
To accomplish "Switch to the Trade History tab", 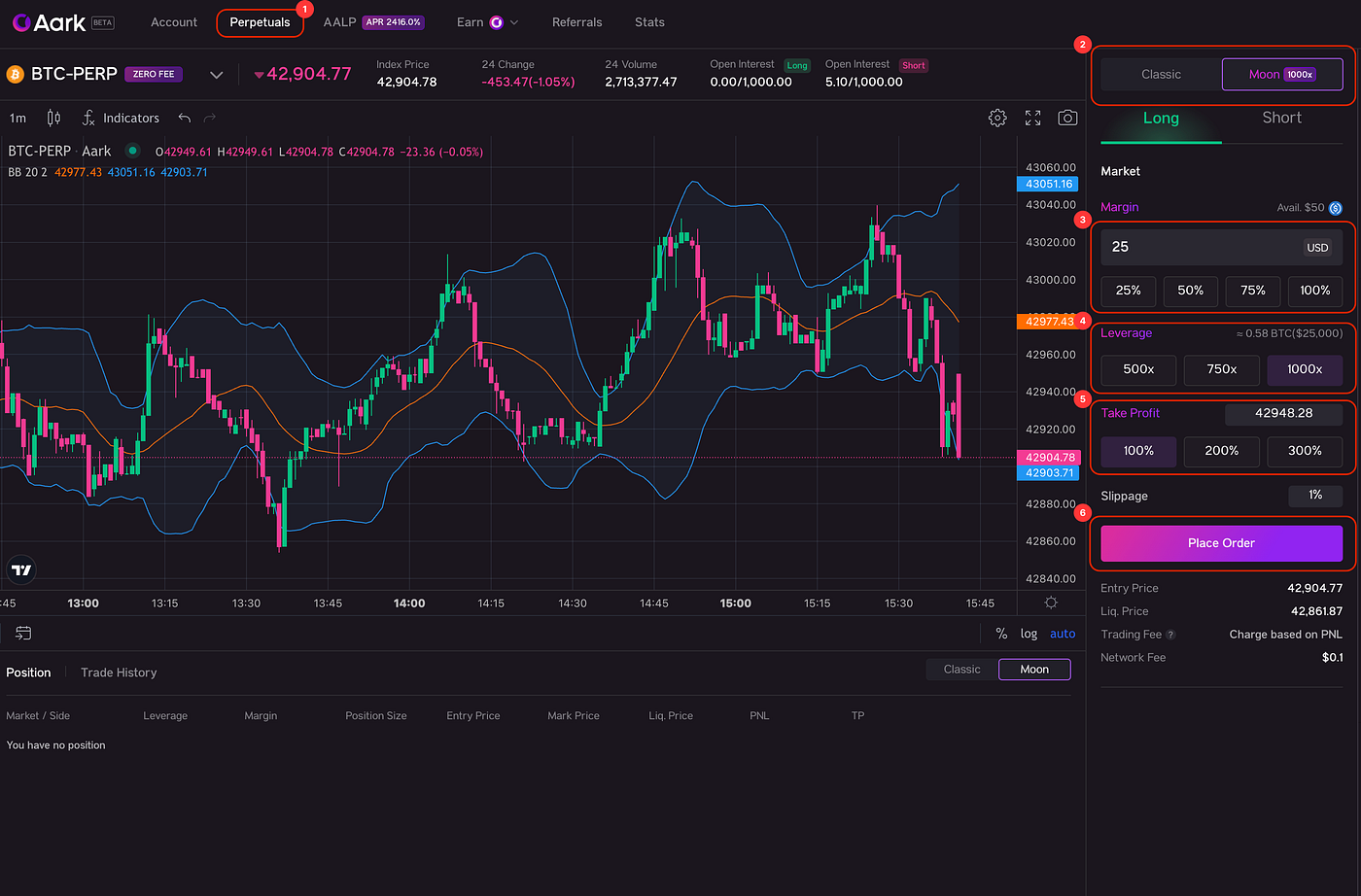I will 118,672.
